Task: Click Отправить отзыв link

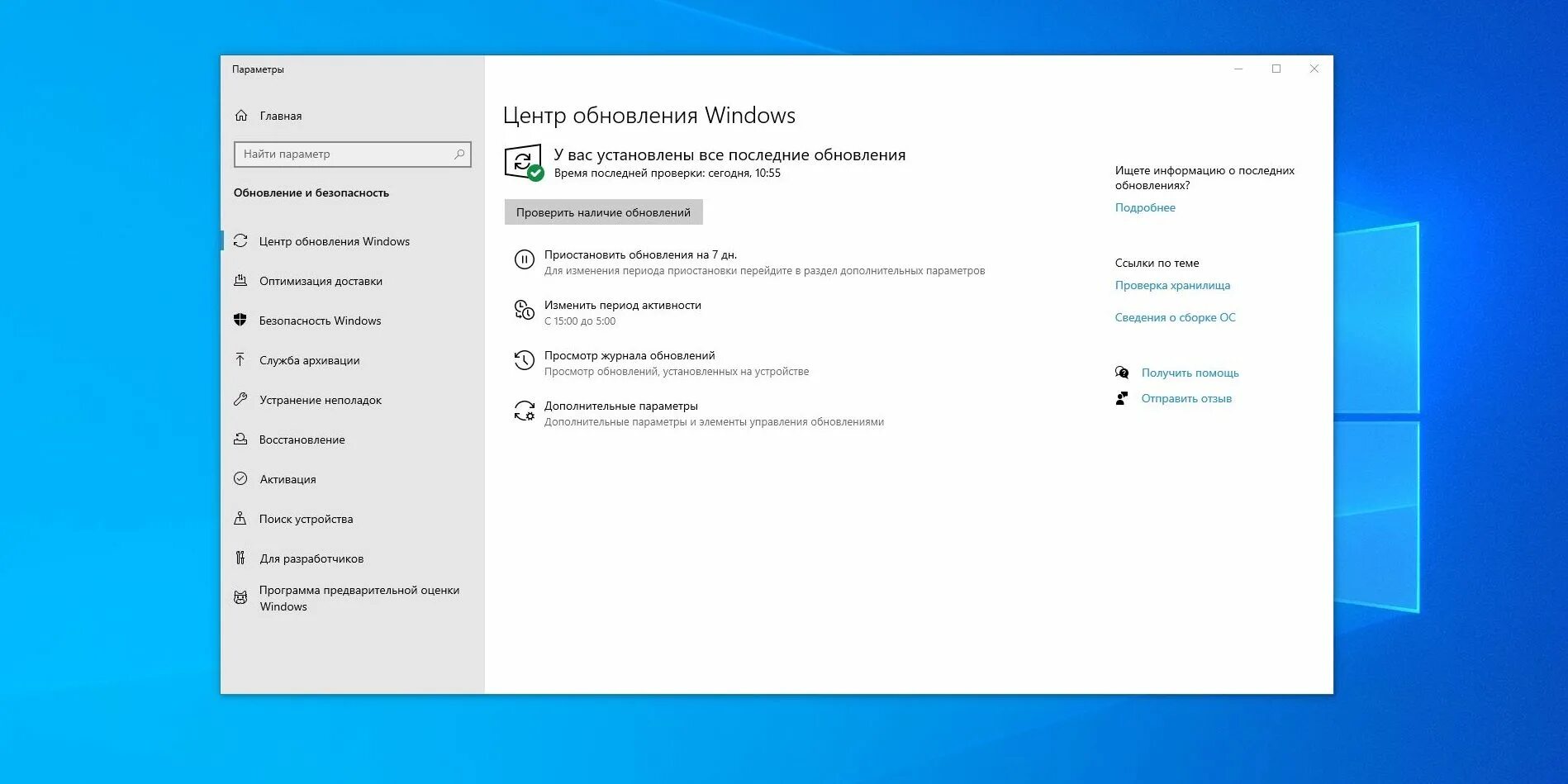Action: [1186, 398]
